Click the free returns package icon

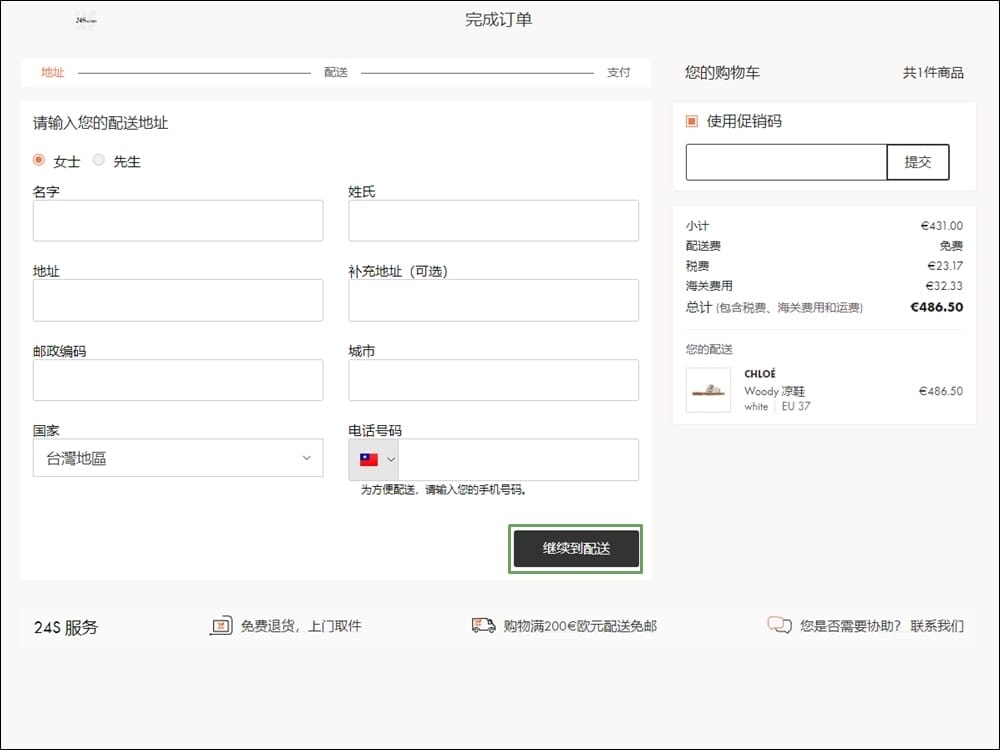click(221, 626)
